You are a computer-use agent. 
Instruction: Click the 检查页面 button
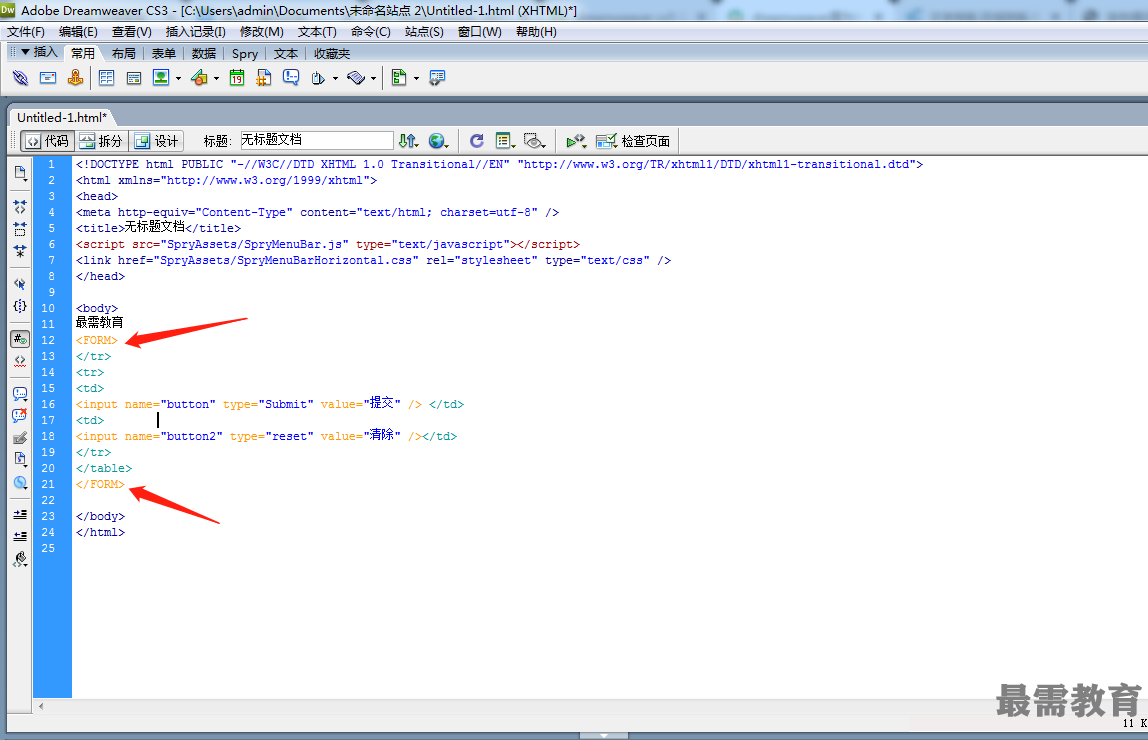pyautogui.click(x=633, y=141)
